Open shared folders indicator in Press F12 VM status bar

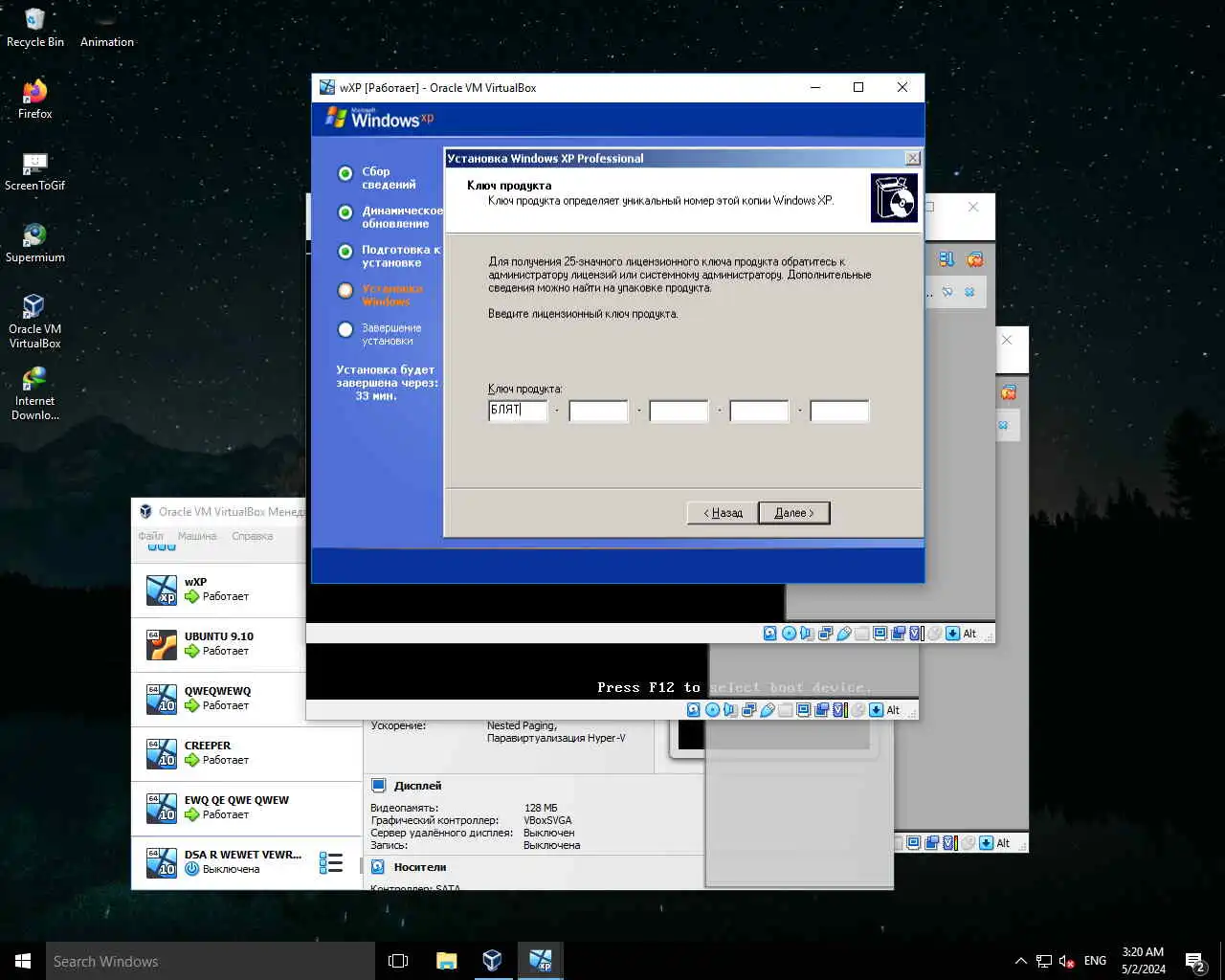pyautogui.click(x=785, y=710)
